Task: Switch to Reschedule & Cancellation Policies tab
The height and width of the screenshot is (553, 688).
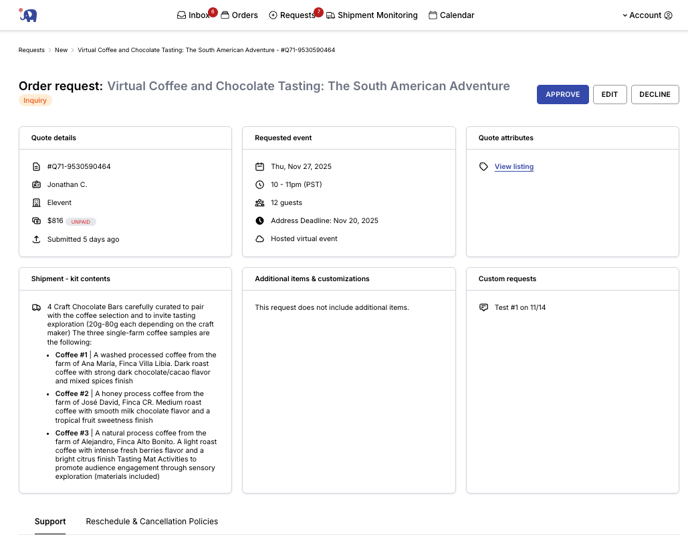Action: pos(152,521)
